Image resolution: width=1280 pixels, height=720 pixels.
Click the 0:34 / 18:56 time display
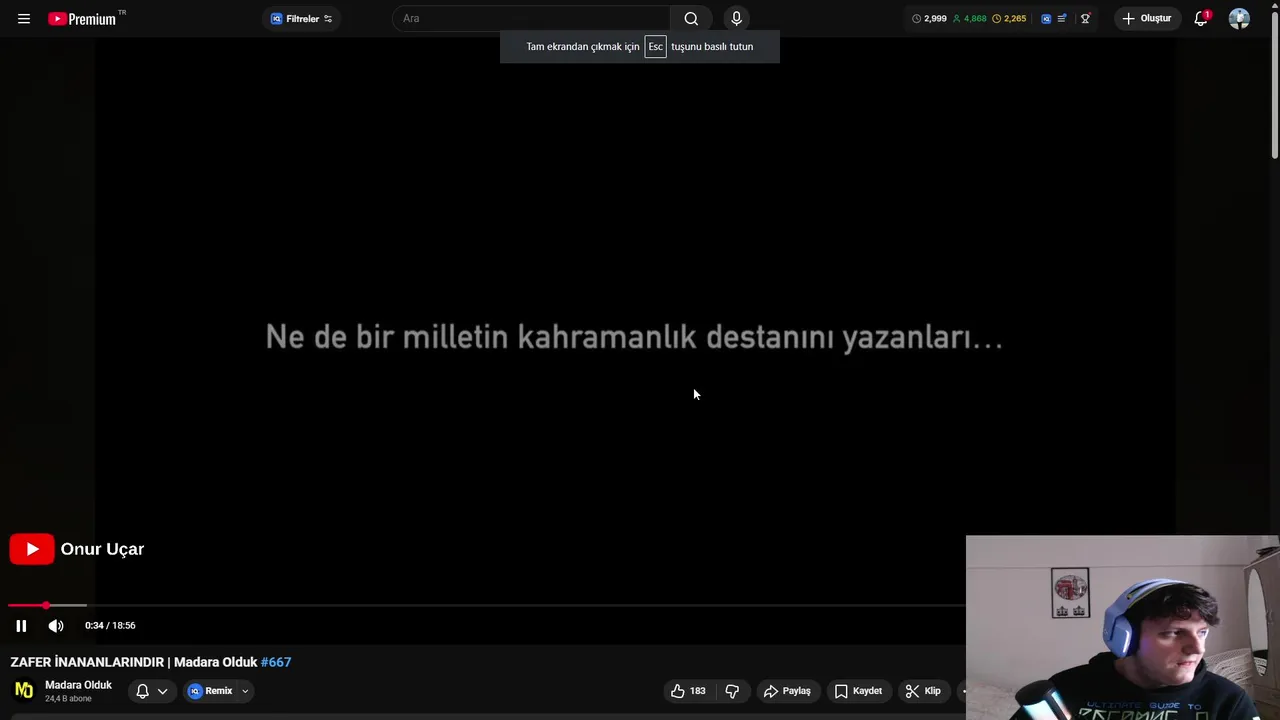click(110, 626)
